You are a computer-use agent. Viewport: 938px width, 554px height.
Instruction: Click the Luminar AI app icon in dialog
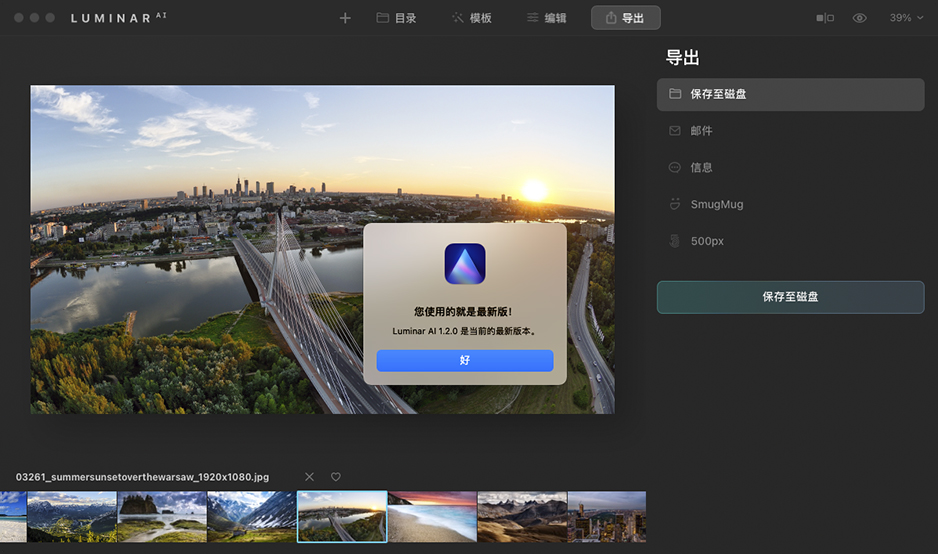[x=465, y=263]
